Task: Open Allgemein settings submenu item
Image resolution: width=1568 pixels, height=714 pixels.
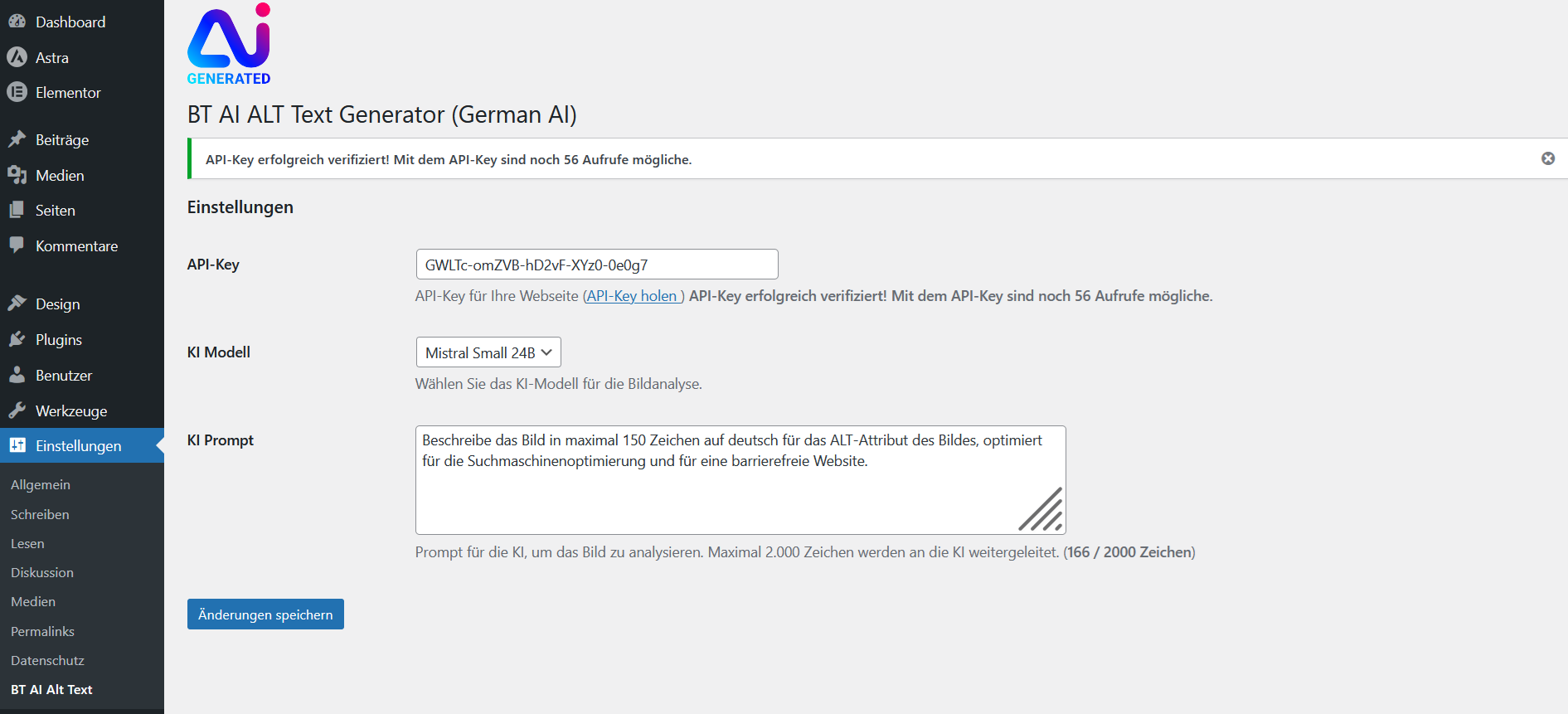Action: [41, 484]
